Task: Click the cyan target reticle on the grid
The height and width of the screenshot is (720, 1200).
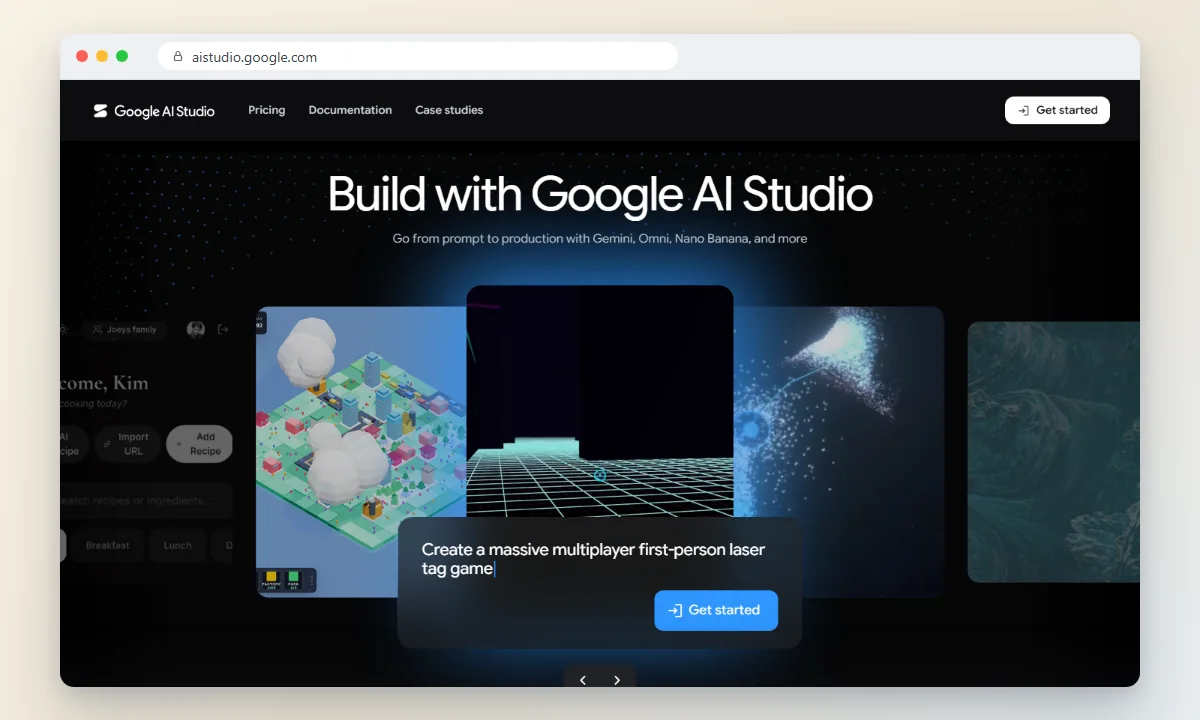Action: (x=600, y=474)
